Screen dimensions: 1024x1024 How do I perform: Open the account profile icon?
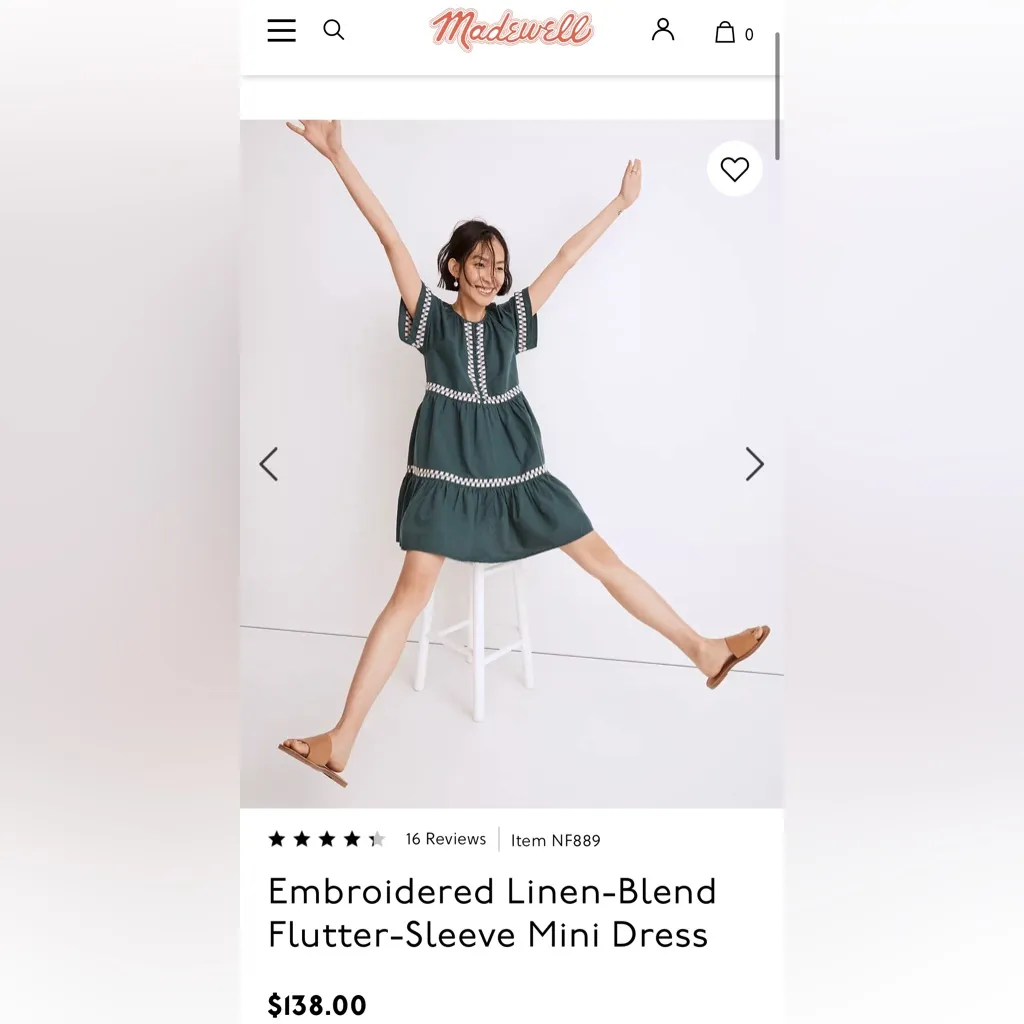(663, 30)
